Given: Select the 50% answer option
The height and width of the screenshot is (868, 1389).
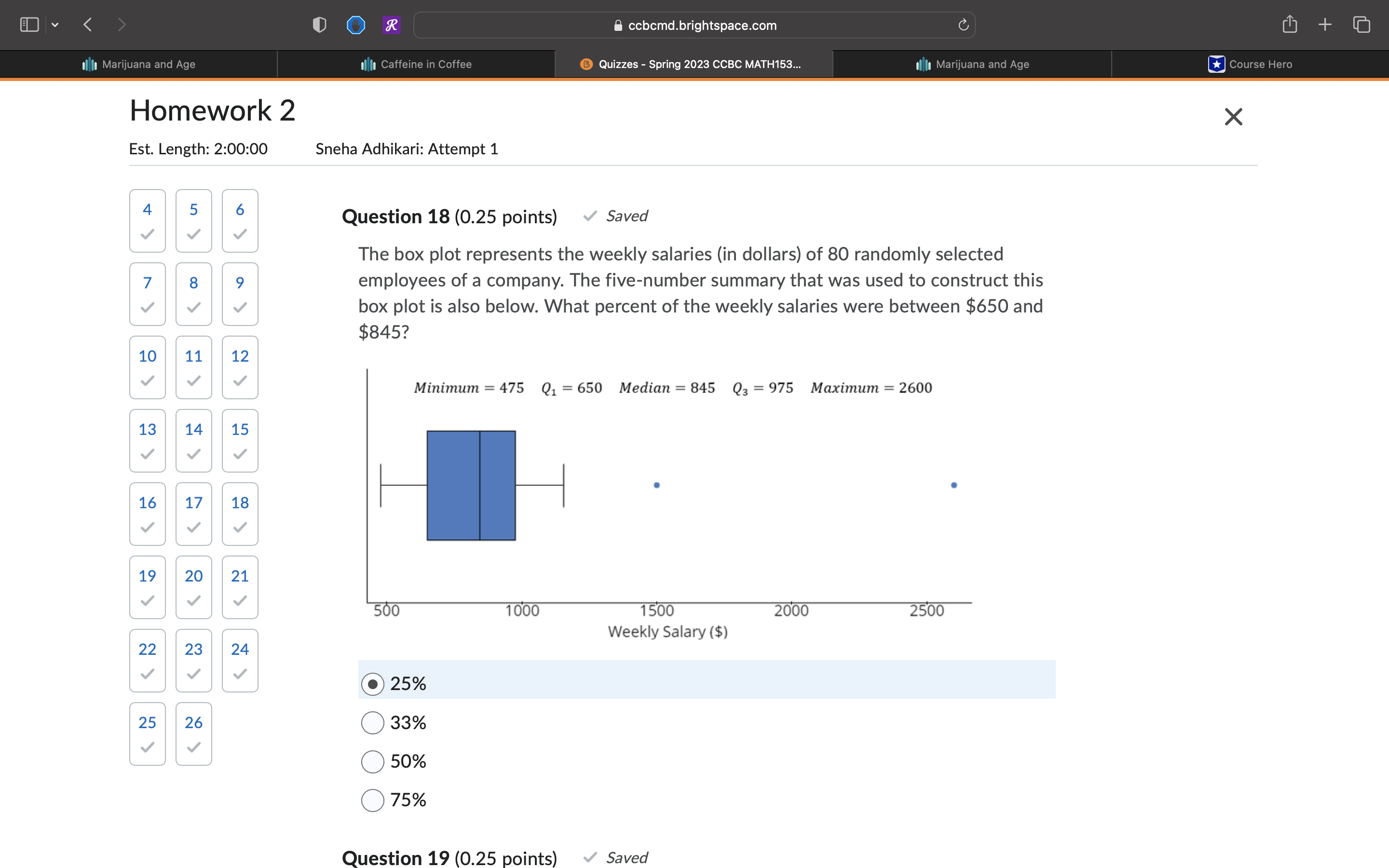Looking at the screenshot, I should point(372,761).
